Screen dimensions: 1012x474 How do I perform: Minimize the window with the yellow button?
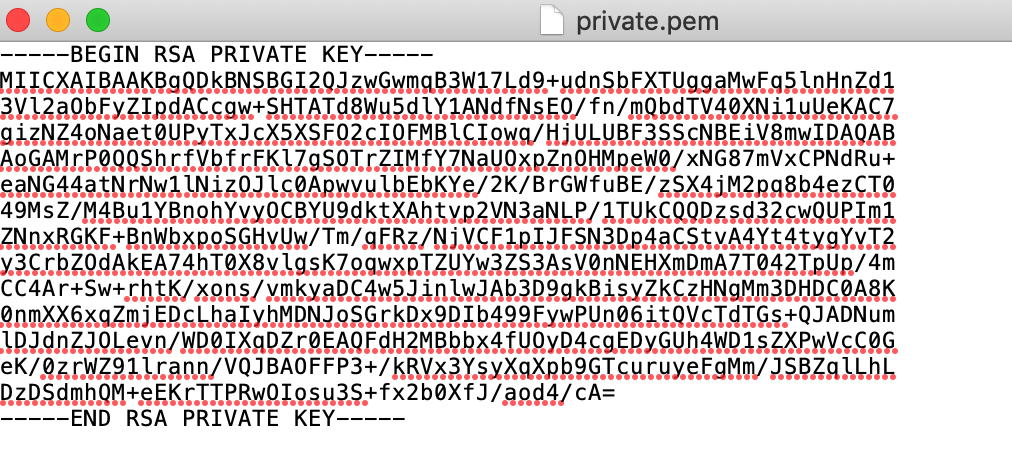pyautogui.click(x=58, y=20)
